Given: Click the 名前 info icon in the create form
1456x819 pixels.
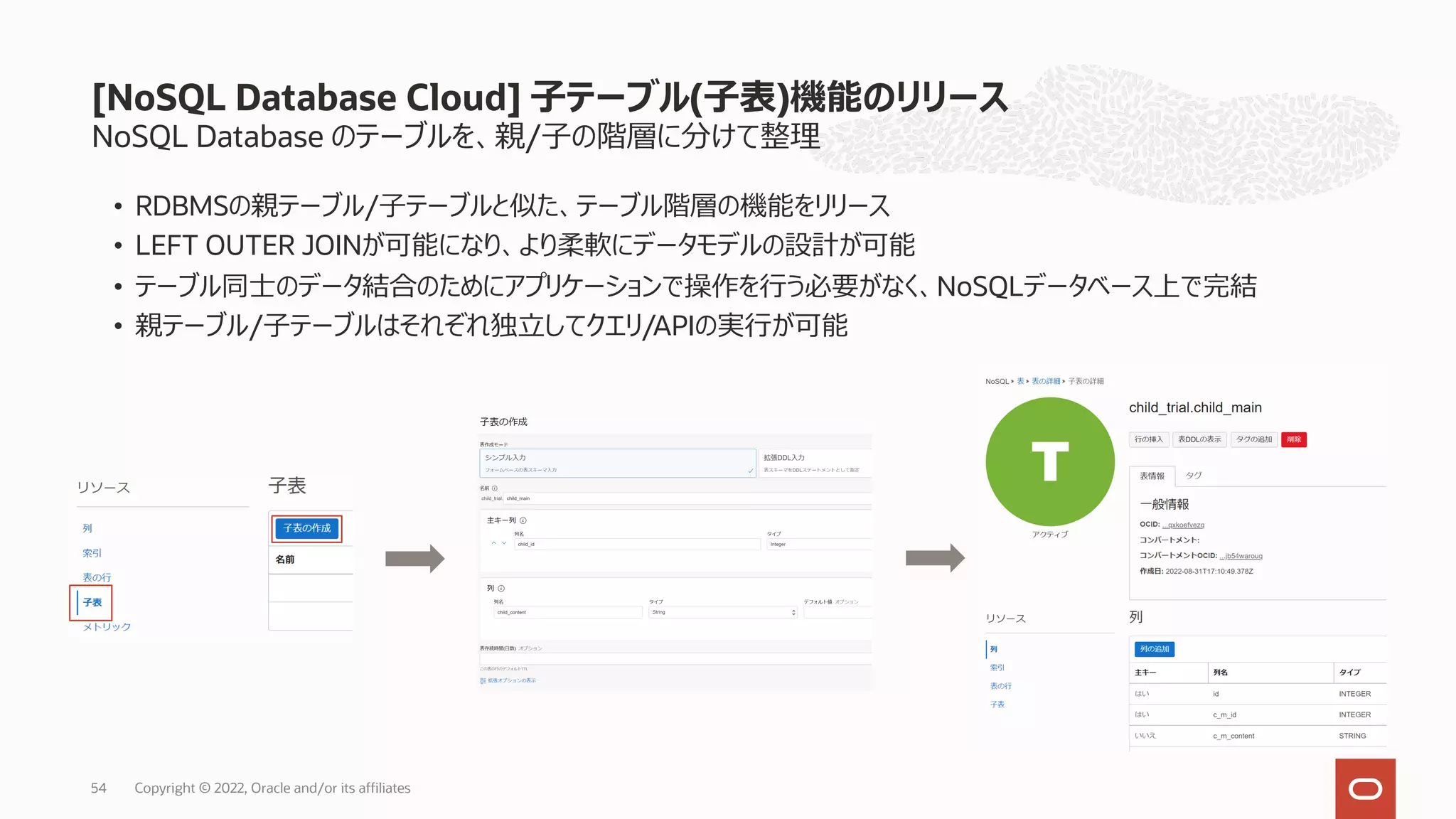Looking at the screenshot, I should point(495,488).
